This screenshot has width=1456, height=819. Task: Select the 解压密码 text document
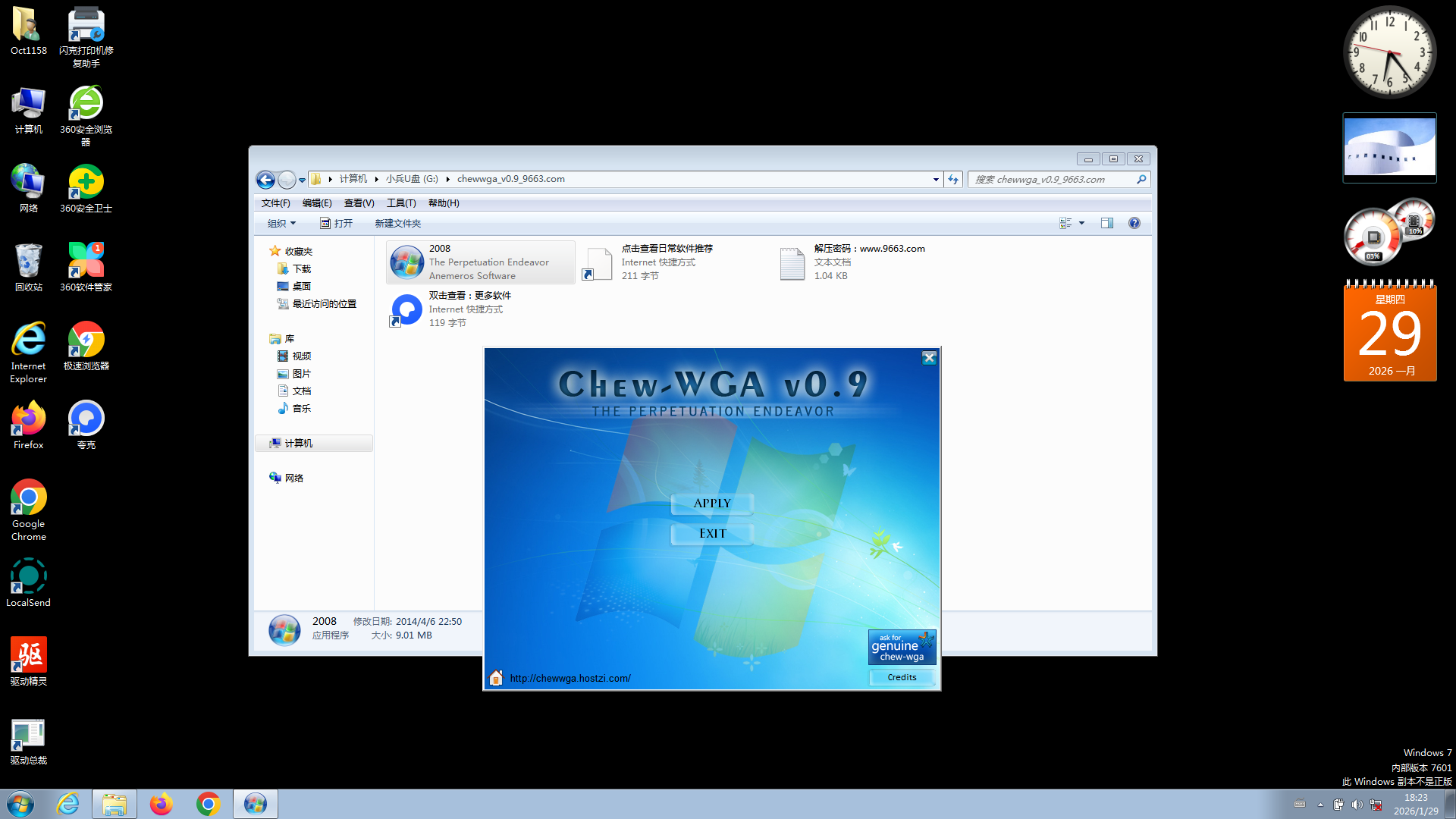click(792, 263)
